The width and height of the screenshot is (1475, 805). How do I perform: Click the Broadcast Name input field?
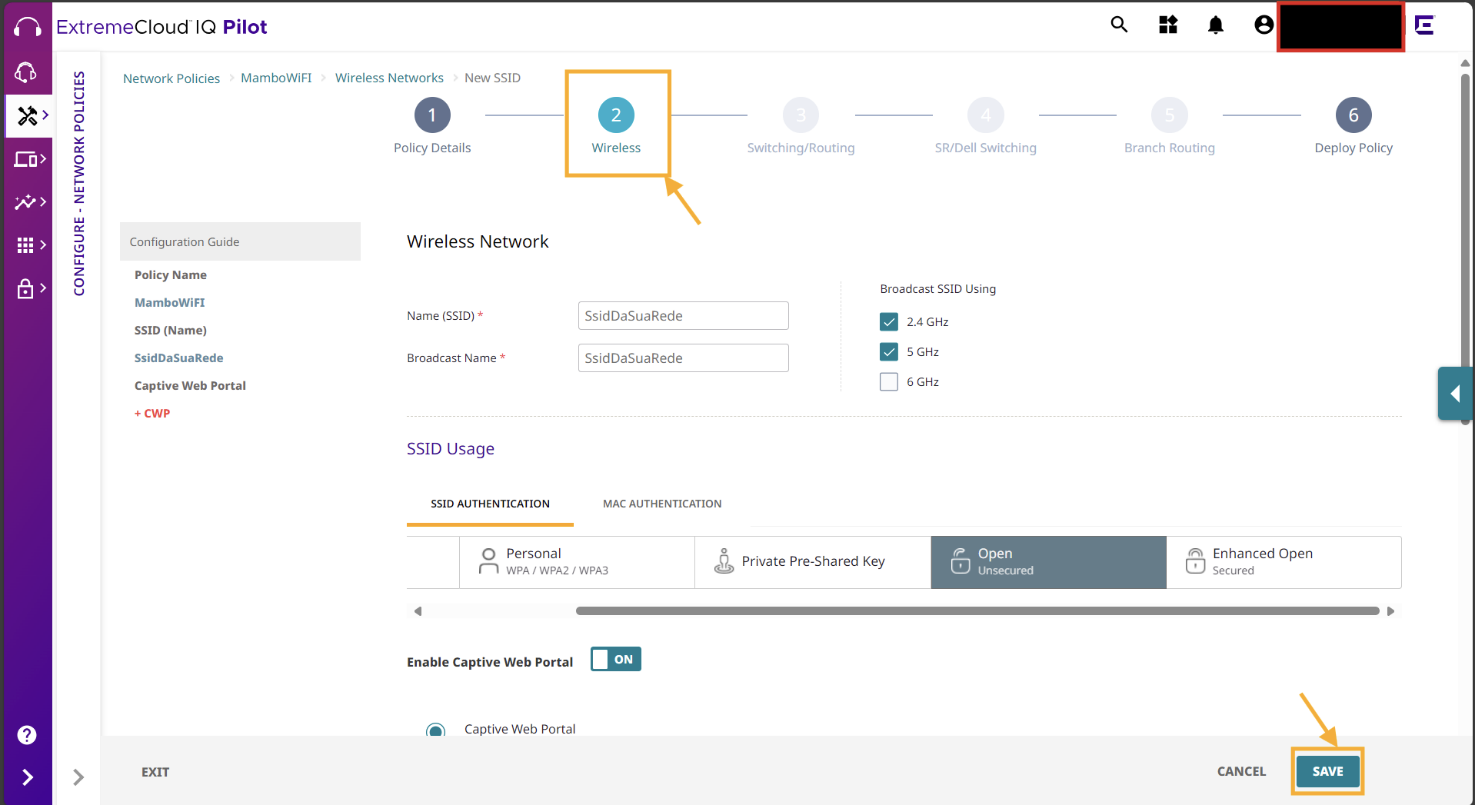click(x=683, y=358)
